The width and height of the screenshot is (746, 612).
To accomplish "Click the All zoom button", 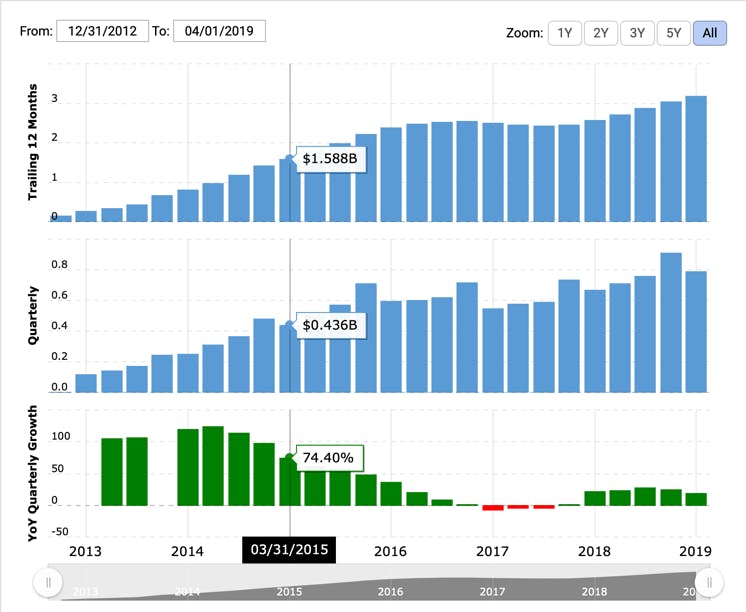I will [710, 33].
